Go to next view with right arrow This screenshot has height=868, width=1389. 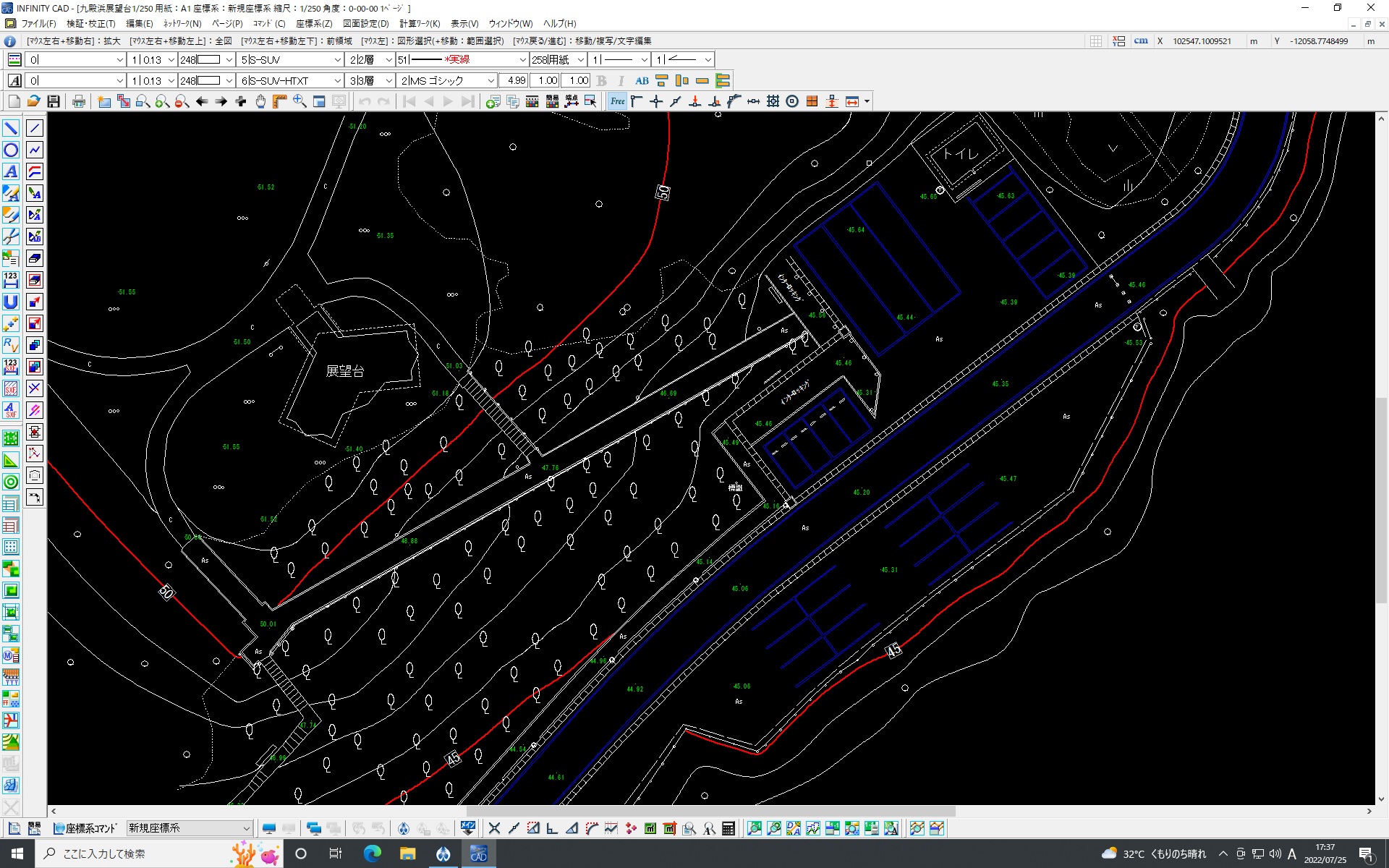click(221, 101)
